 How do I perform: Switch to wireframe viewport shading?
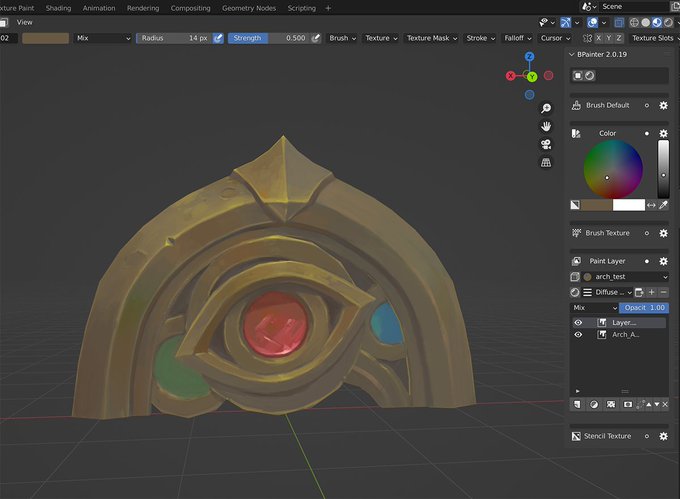click(x=634, y=23)
